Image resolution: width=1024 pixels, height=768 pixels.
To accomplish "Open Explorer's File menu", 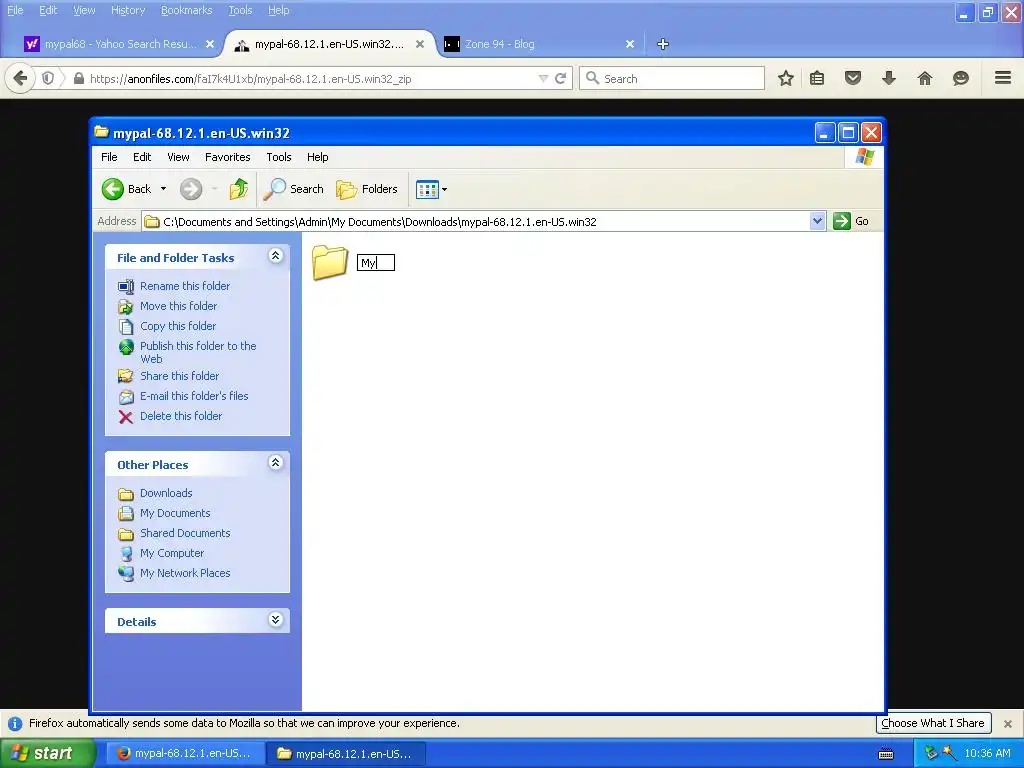I will click(x=109, y=157).
